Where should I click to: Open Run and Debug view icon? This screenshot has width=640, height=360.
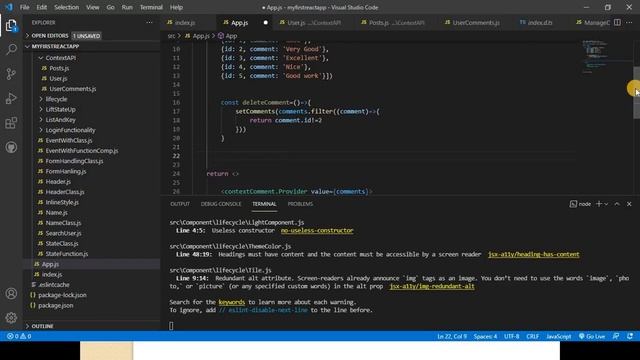click(x=11, y=98)
